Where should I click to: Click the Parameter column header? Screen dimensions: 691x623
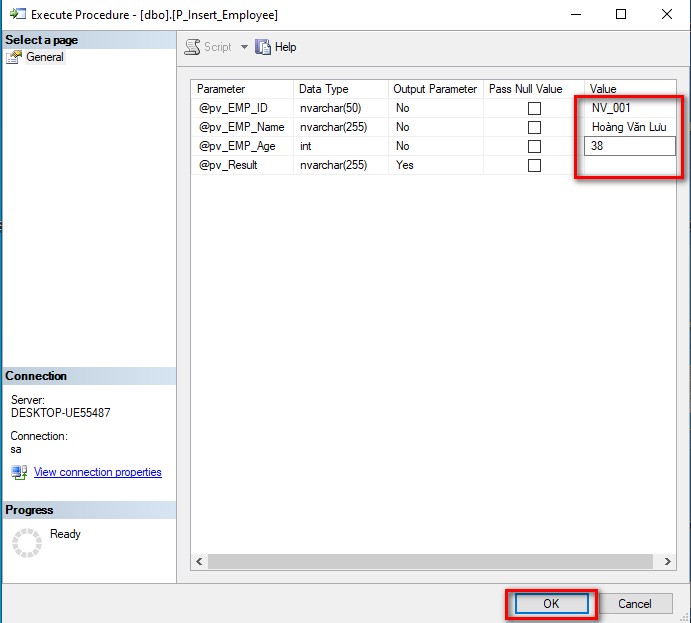[x=242, y=89]
